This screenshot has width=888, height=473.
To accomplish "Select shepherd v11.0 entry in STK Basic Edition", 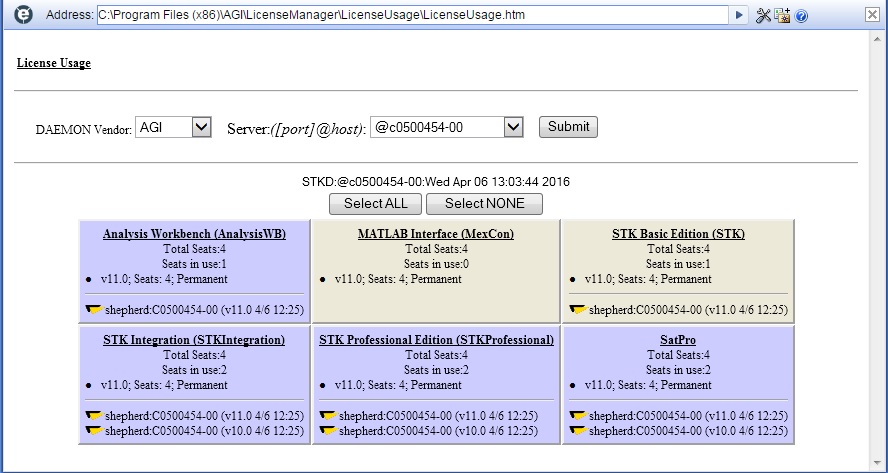I will pos(688,310).
